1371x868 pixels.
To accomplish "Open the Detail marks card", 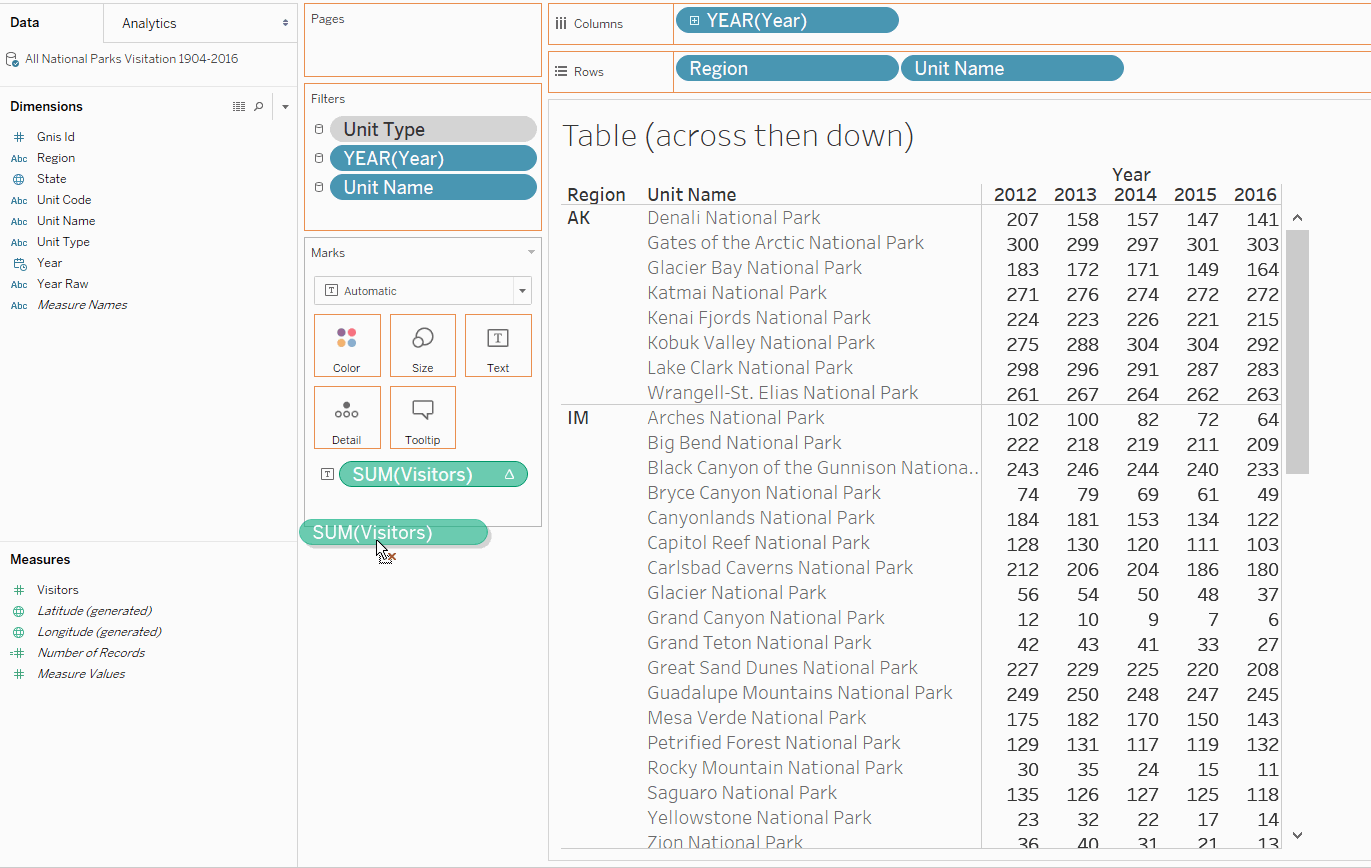I will click(x=347, y=417).
